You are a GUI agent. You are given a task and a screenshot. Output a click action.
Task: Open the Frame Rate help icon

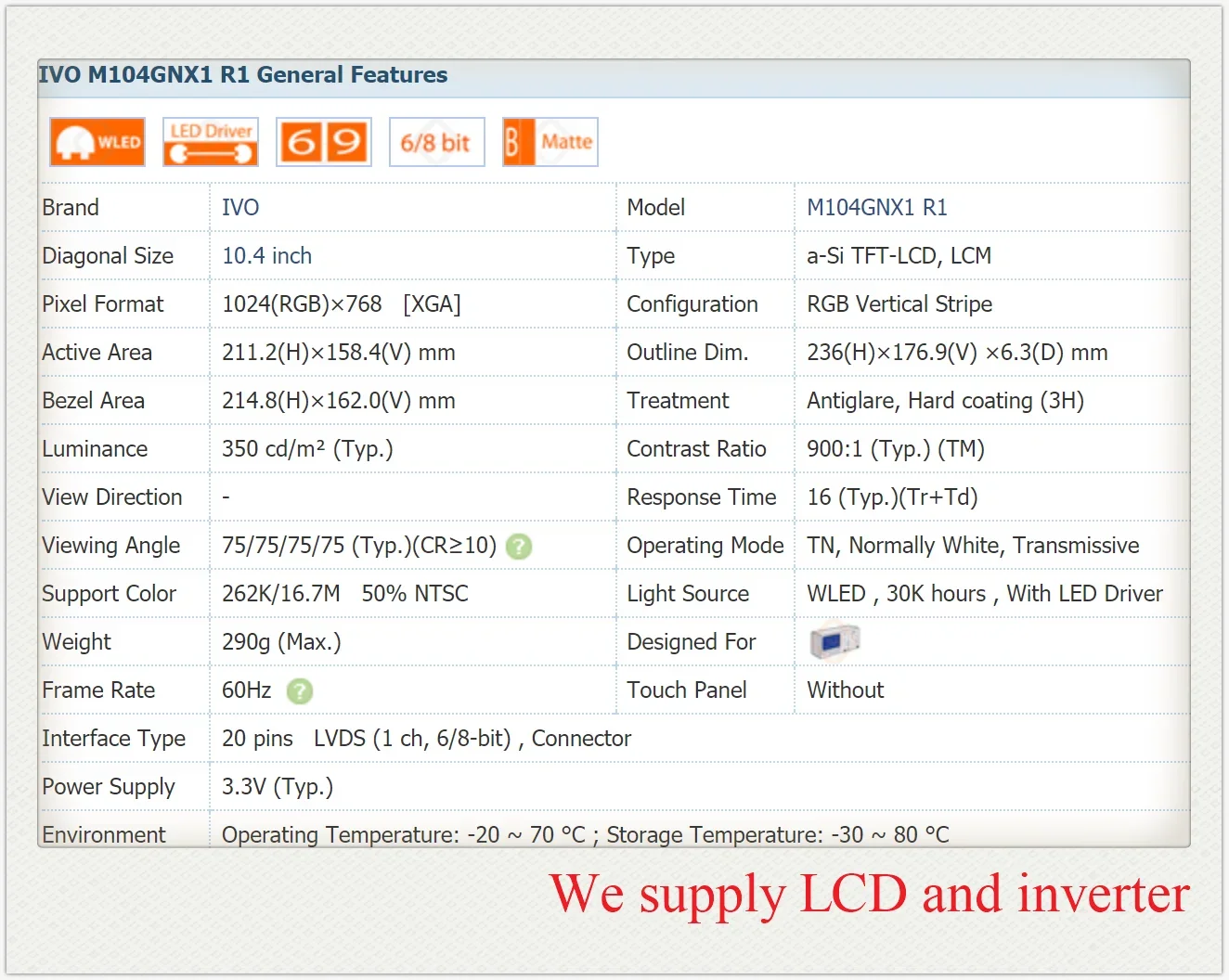[x=300, y=691]
